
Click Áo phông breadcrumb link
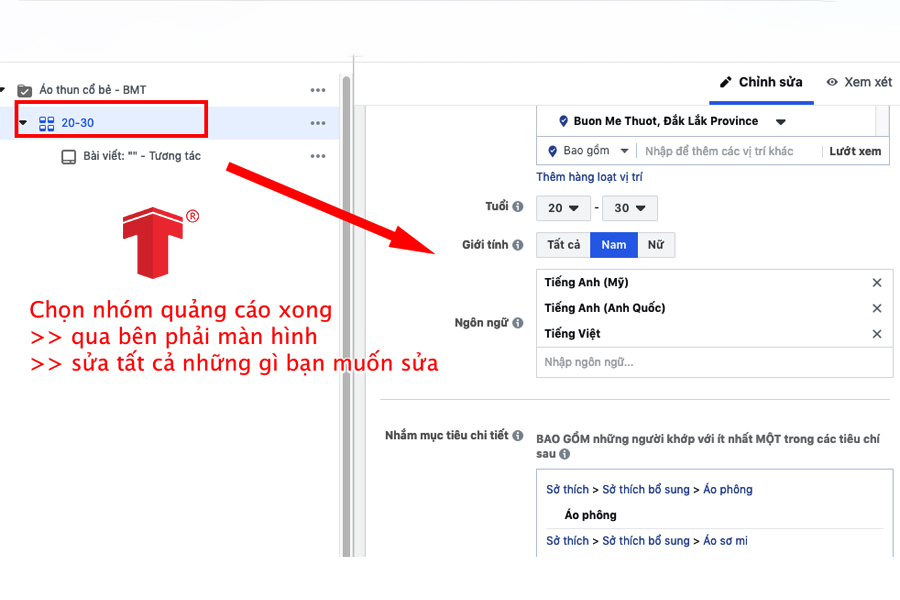coord(728,489)
